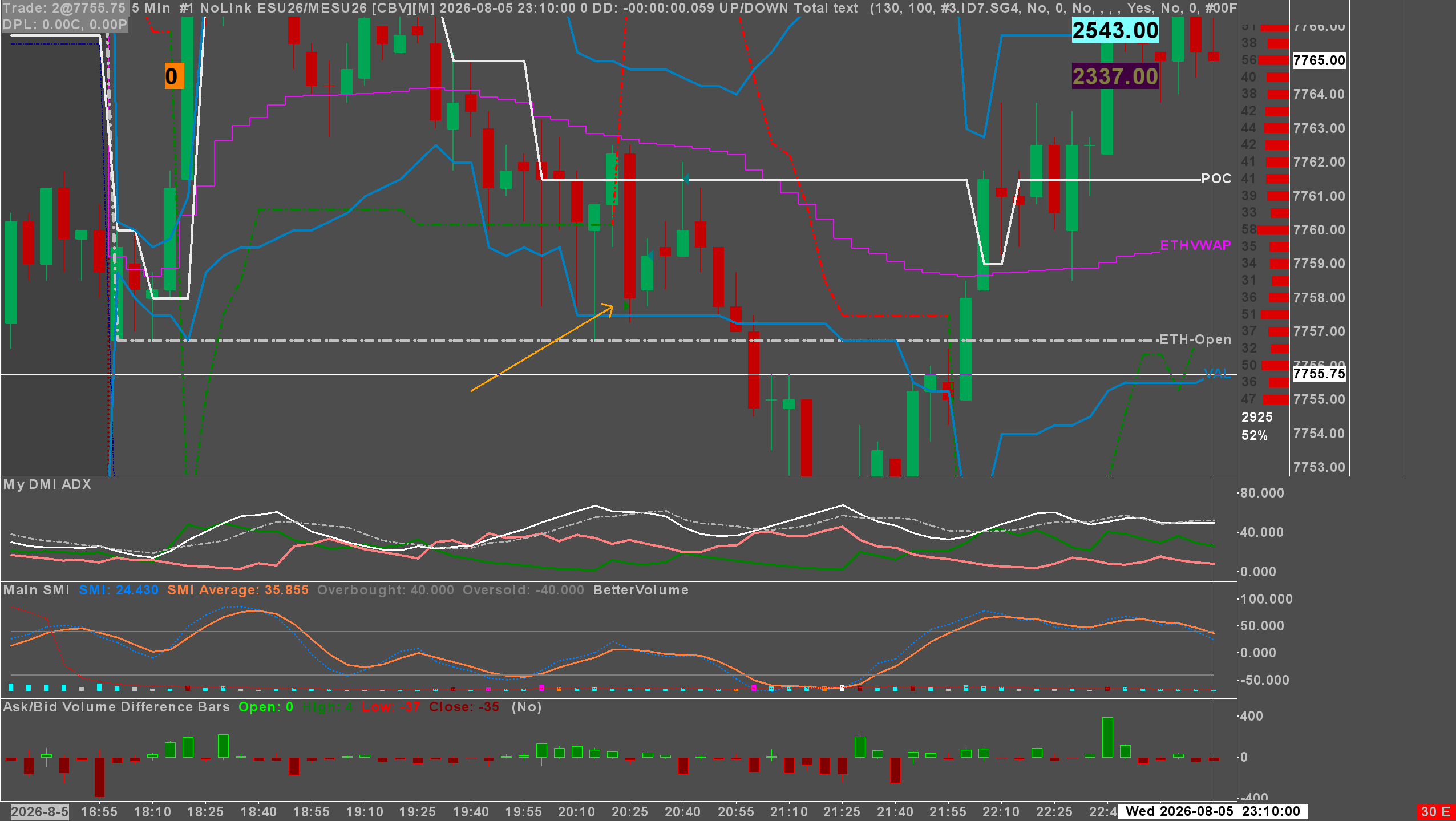This screenshot has width=1456, height=821.
Task: Select the 'Overbought: 40.000' text
Action: pyautogui.click(x=386, y=590)
